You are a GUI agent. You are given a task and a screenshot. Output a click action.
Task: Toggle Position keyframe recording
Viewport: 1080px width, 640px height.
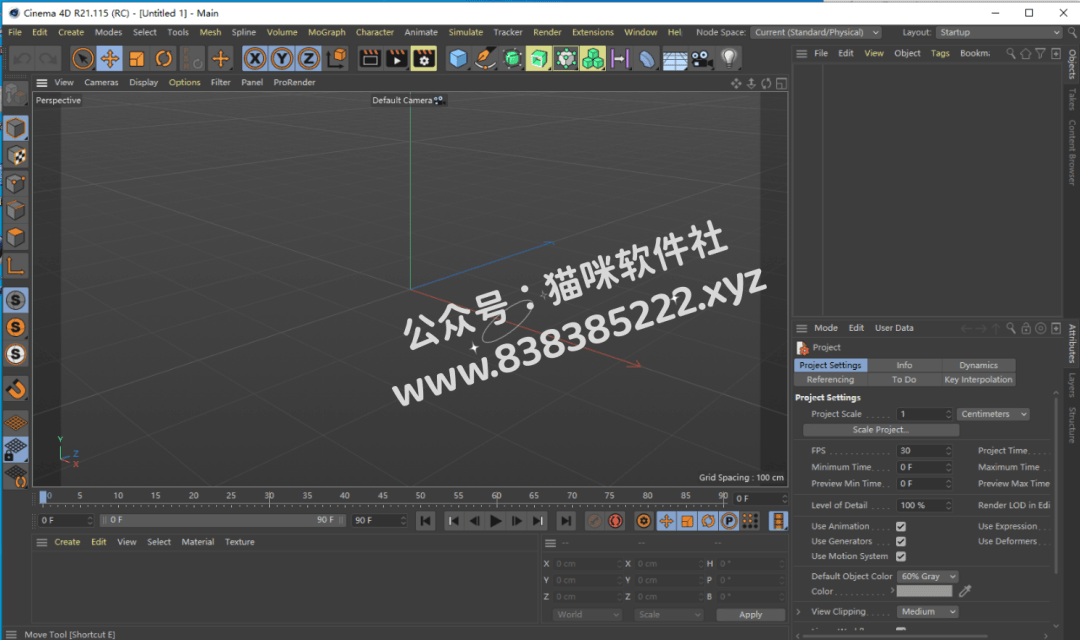pyautogui.click(x=666, y=522)
